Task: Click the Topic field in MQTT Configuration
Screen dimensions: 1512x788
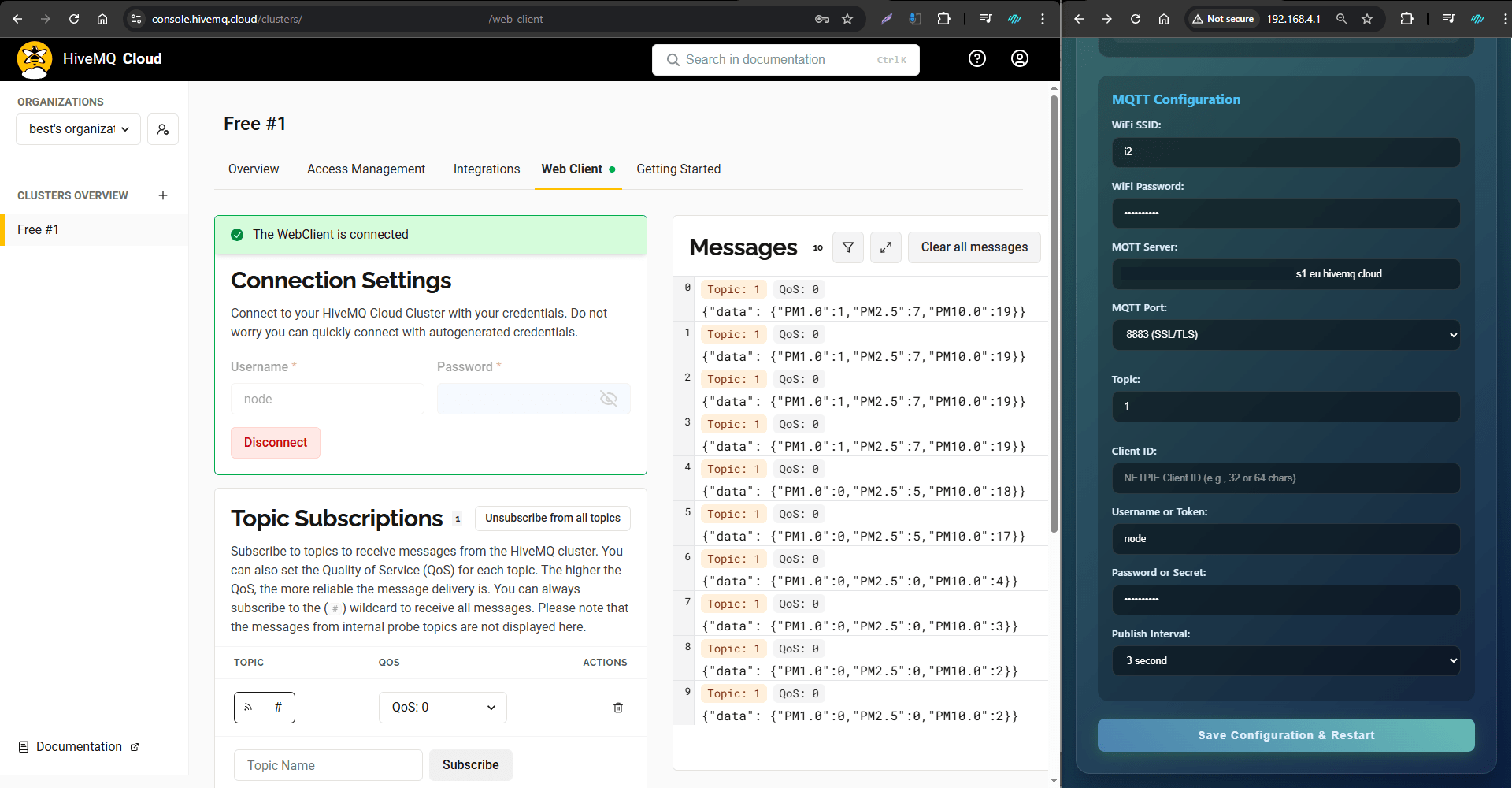Action: [x=1286, y=407]
